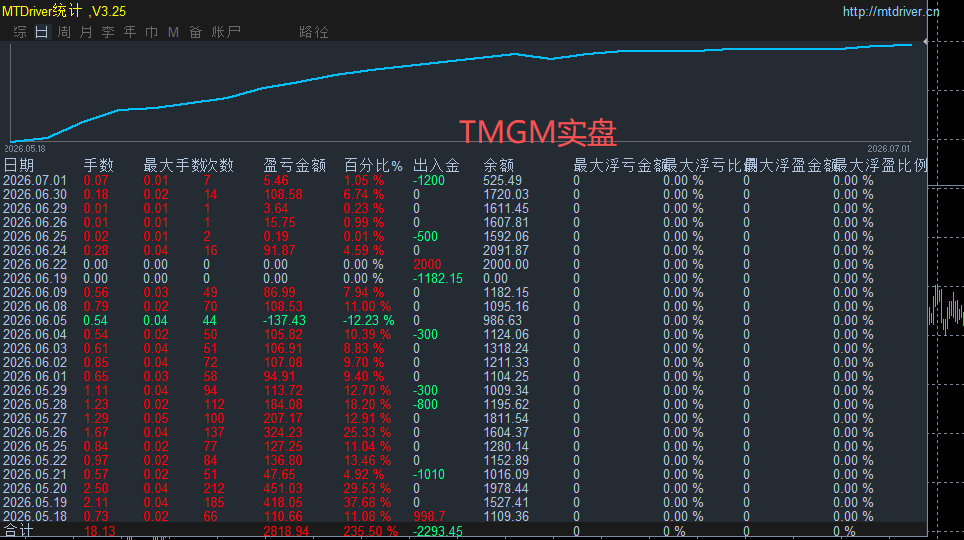964x540 pixels.
Task: Click the 日期 column header
Action: [x=18, y=165]
